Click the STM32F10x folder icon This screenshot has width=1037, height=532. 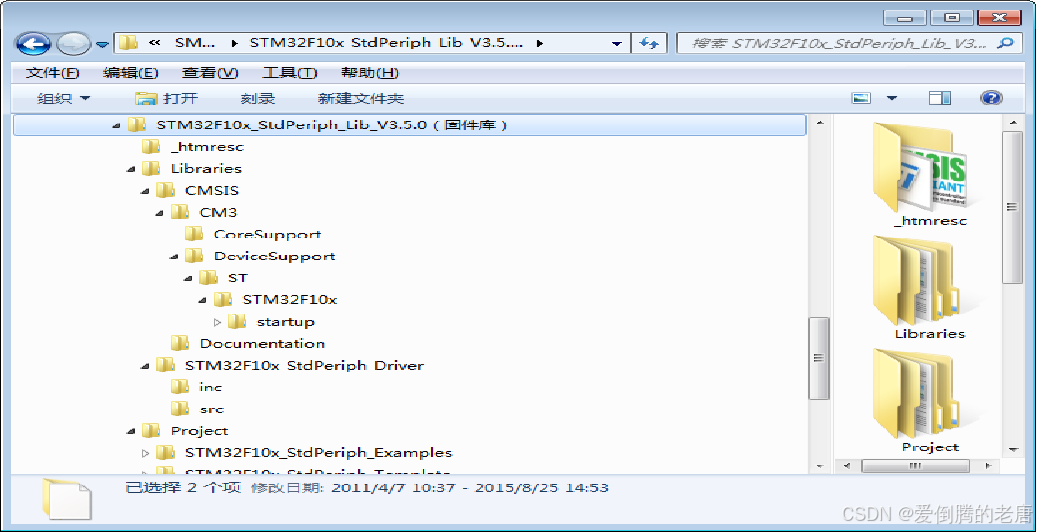click(223, 300)
